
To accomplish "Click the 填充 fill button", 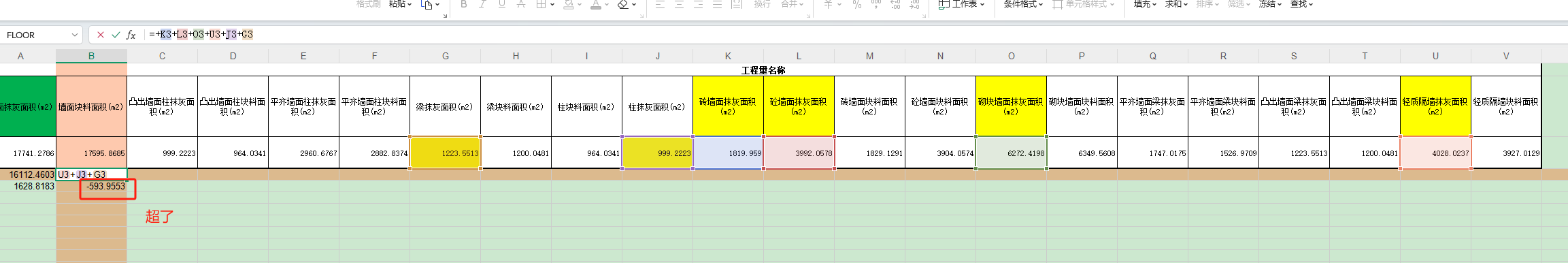I will 1145,4.
